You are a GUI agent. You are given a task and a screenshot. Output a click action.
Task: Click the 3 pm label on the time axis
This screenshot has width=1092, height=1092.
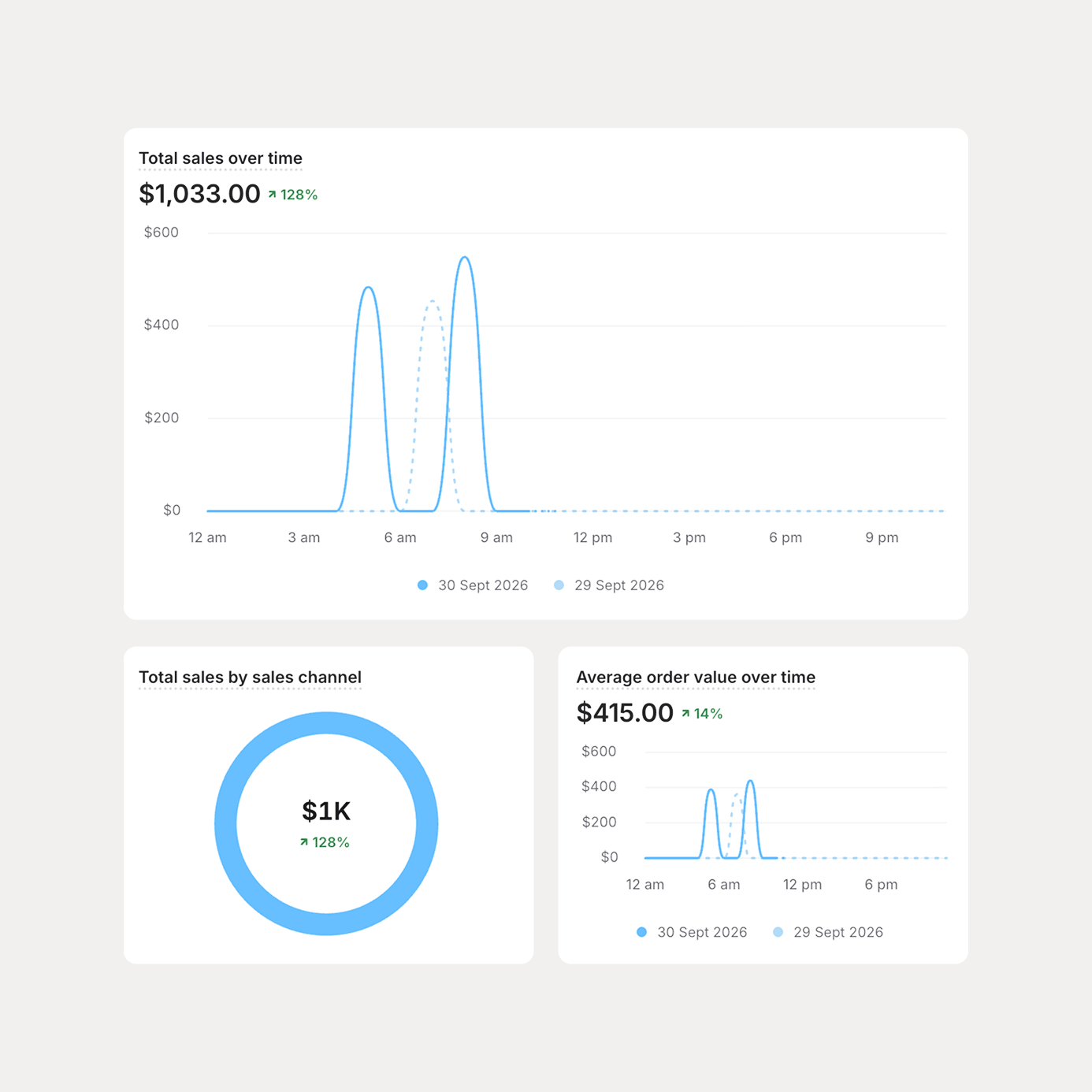click(x=689, y=537)
